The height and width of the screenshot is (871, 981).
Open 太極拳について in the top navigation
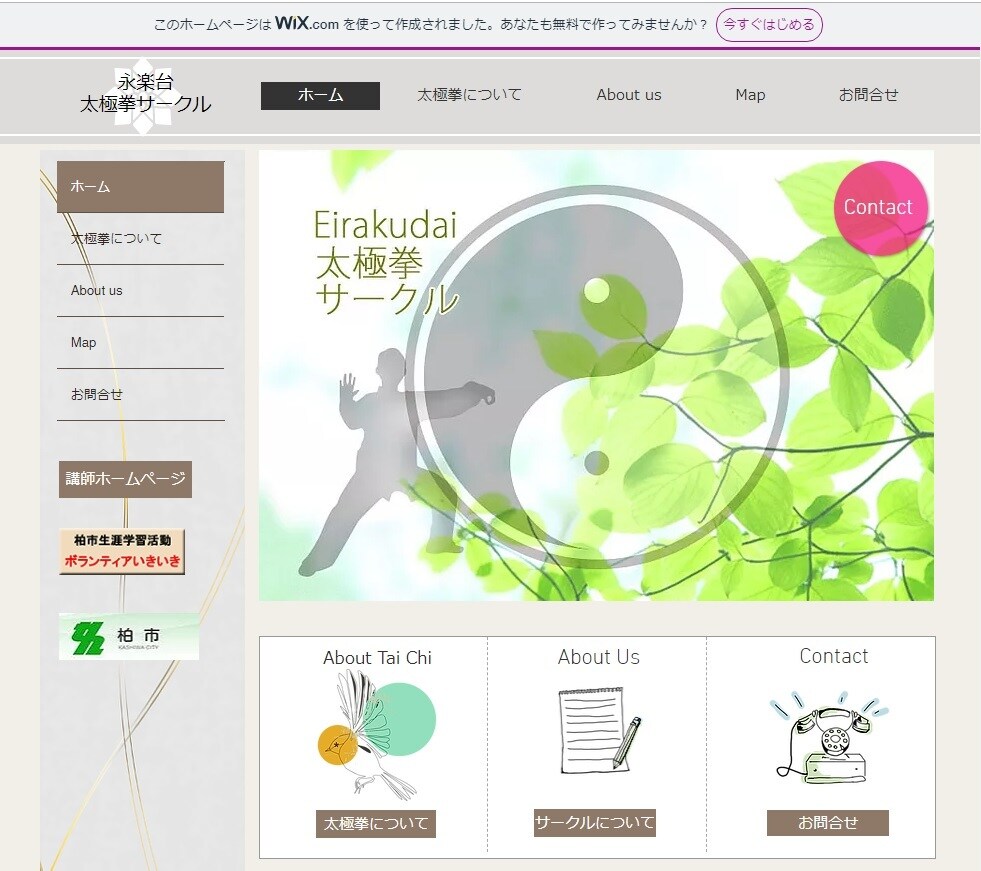[x=469, y=95]
